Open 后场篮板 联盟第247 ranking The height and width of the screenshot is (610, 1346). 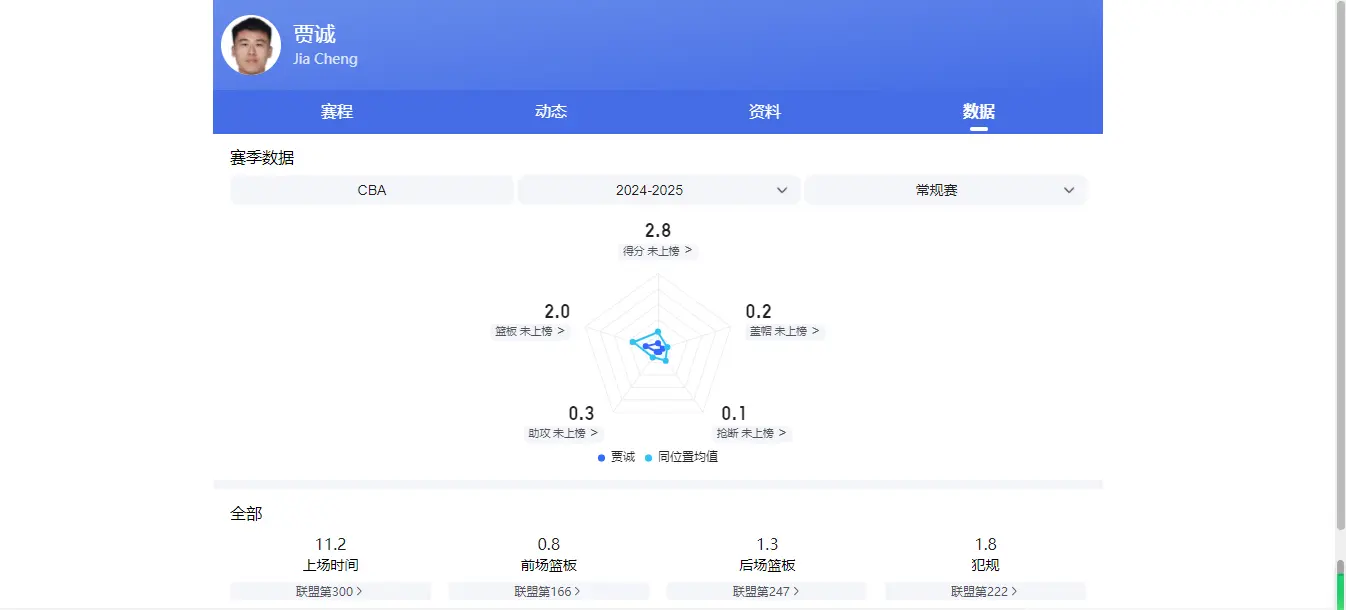(767, 591)
